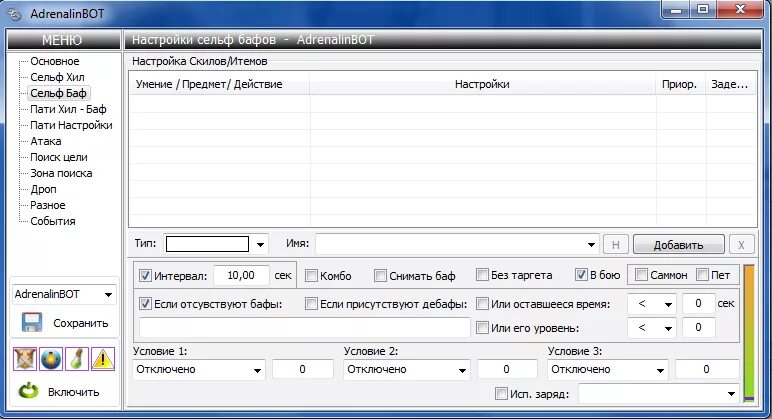The image size is (772, 419).
Task: Click the interval value field showing 10,00
Action: coord(241,275)
